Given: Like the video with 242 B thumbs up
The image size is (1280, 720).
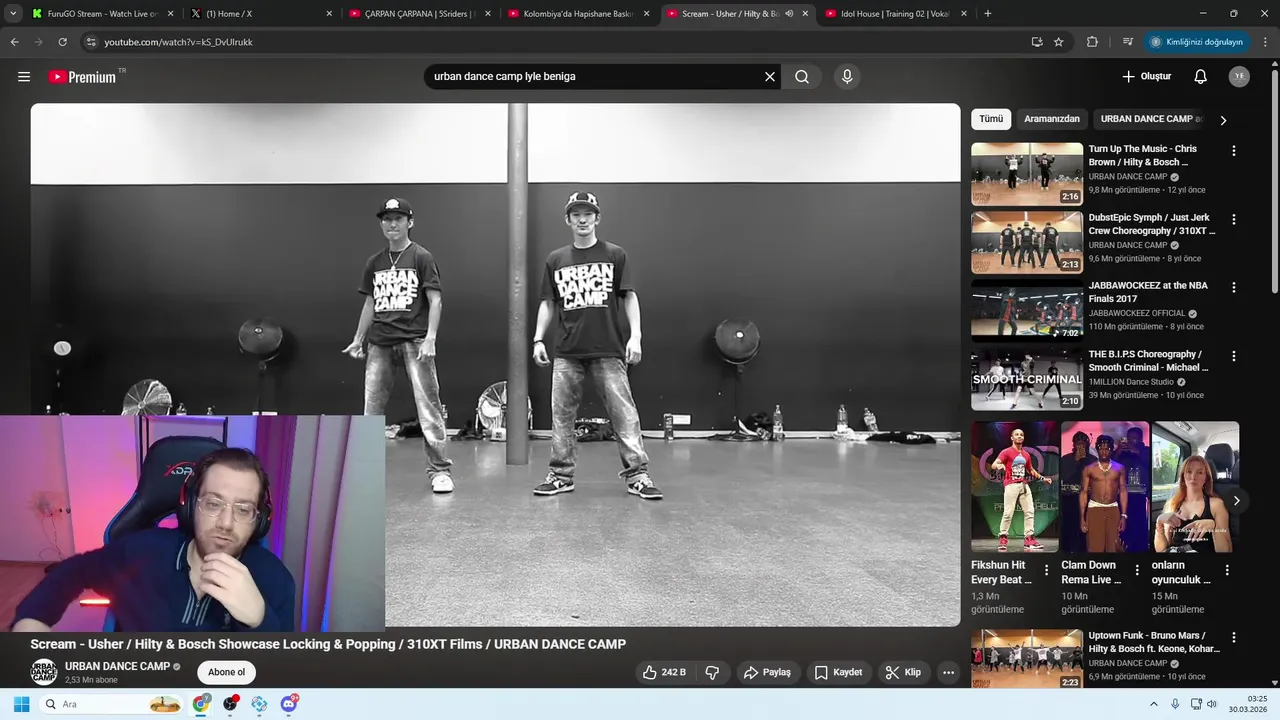Looking at the screenshot, I should click(x=664, y=673).
